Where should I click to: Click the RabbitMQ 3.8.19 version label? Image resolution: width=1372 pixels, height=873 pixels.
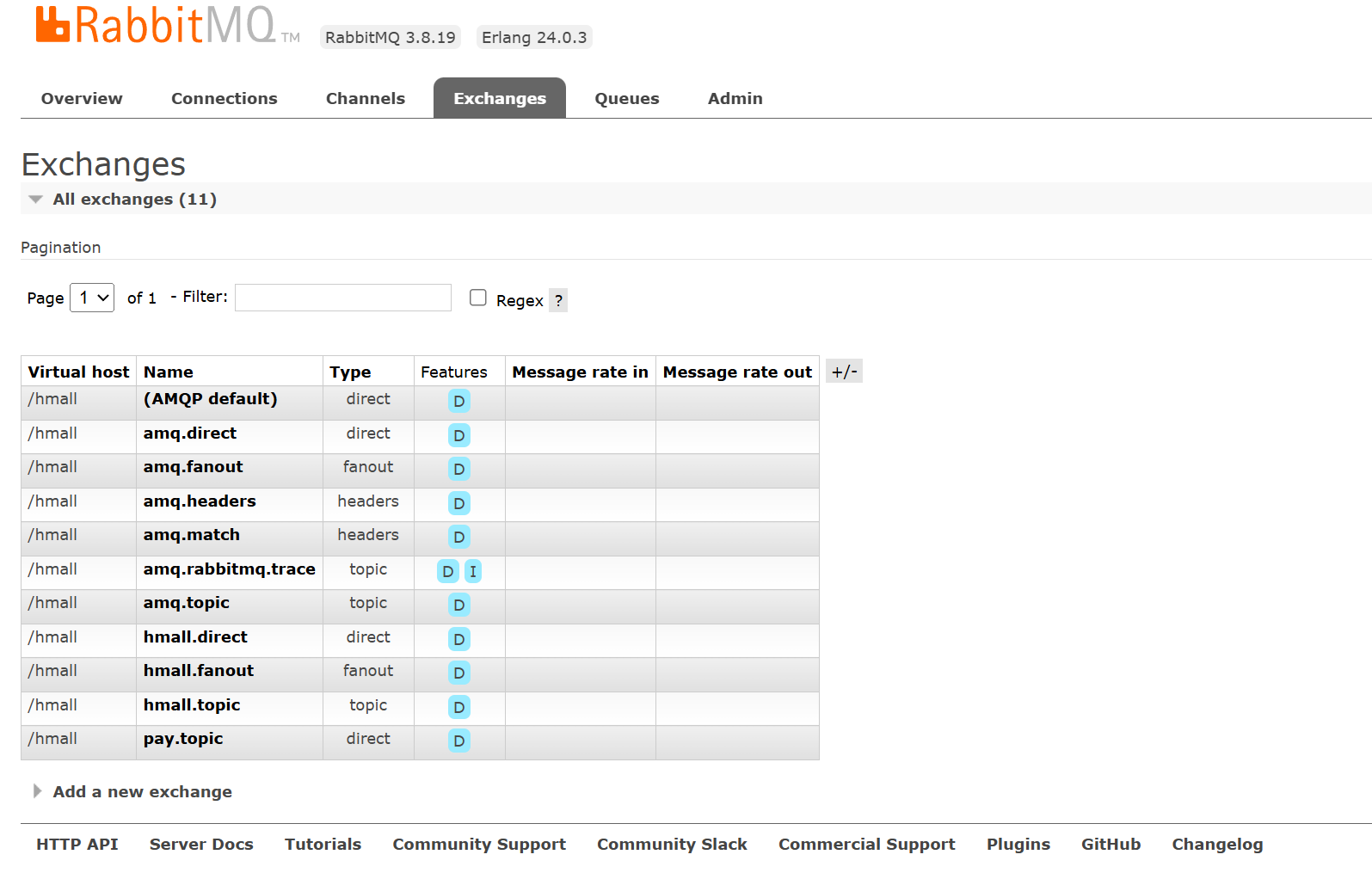point(391,37)
